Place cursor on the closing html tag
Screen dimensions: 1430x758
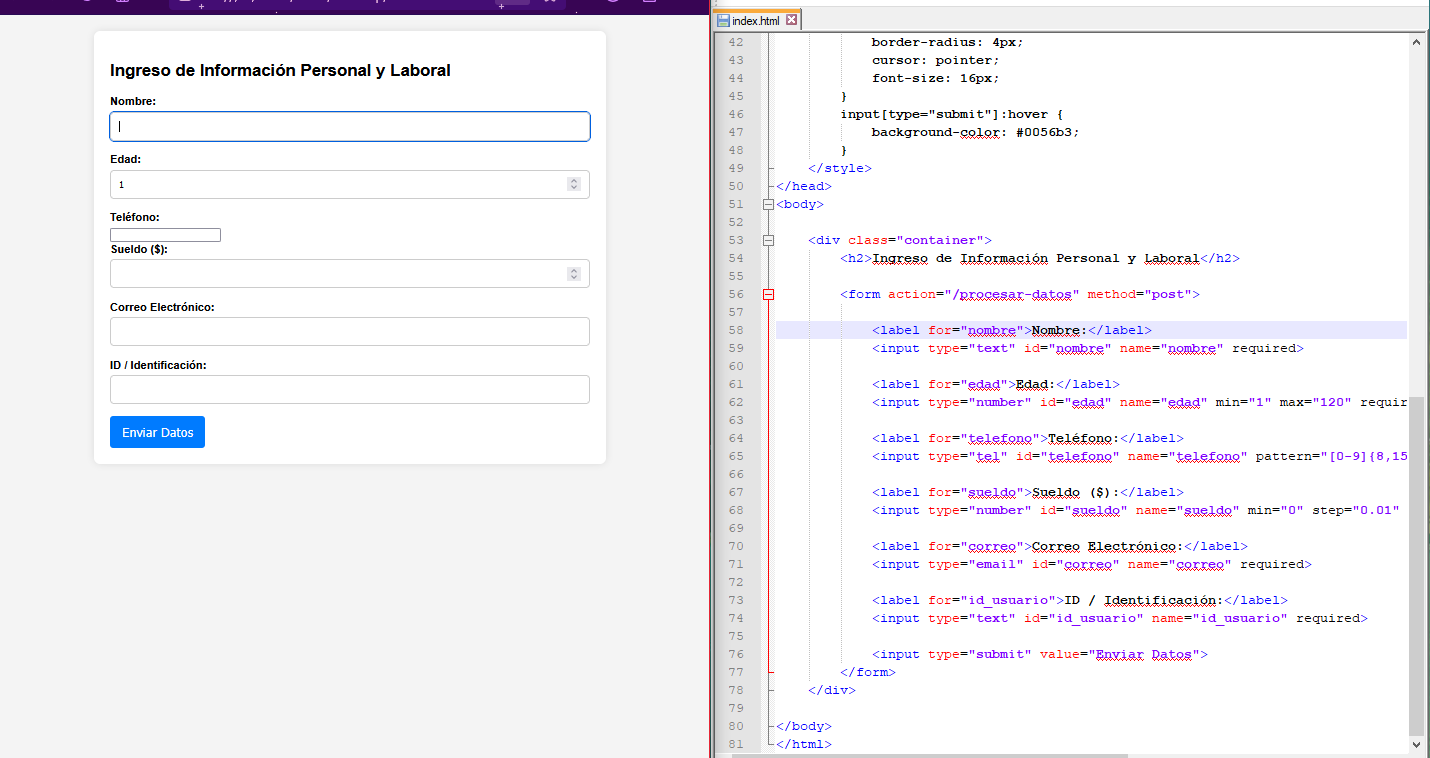[x=806, y=744]
